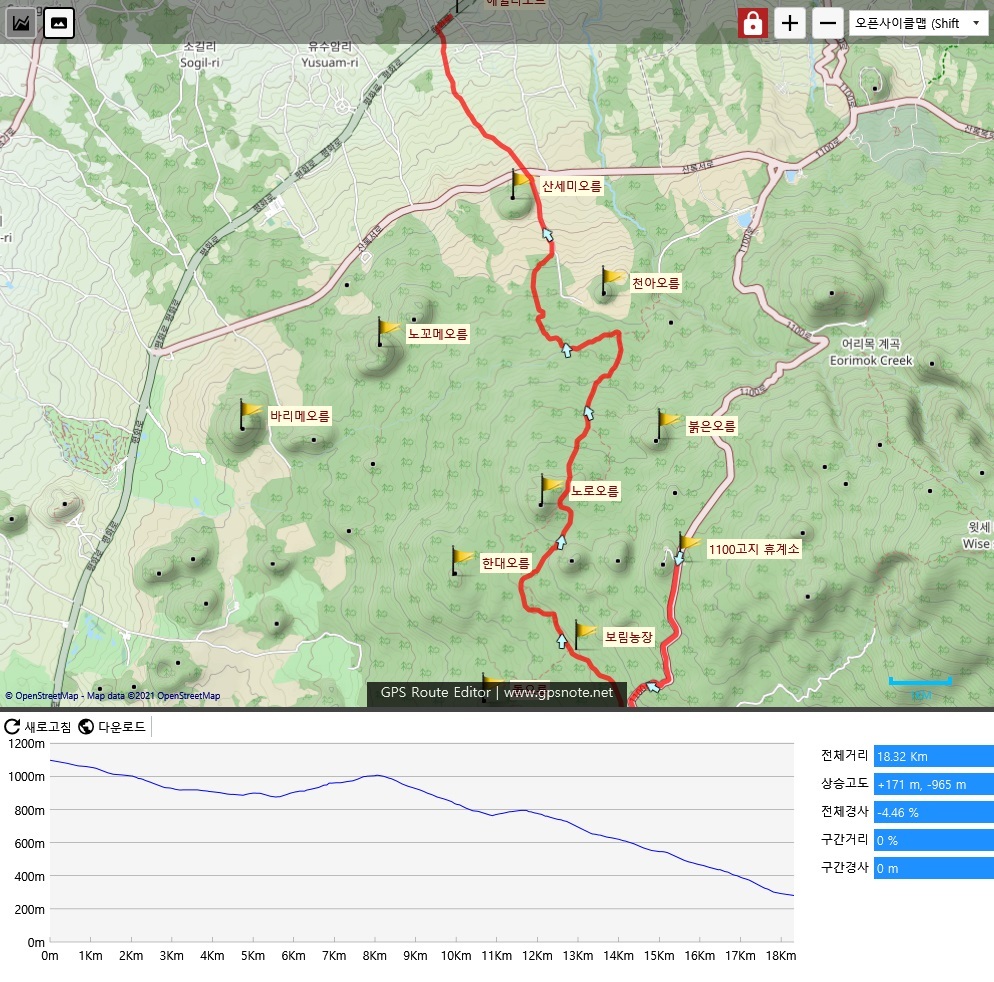Toggle the elevation chart view icon
994x982 pixels.
pyautogui.click(x=22, y=22)
